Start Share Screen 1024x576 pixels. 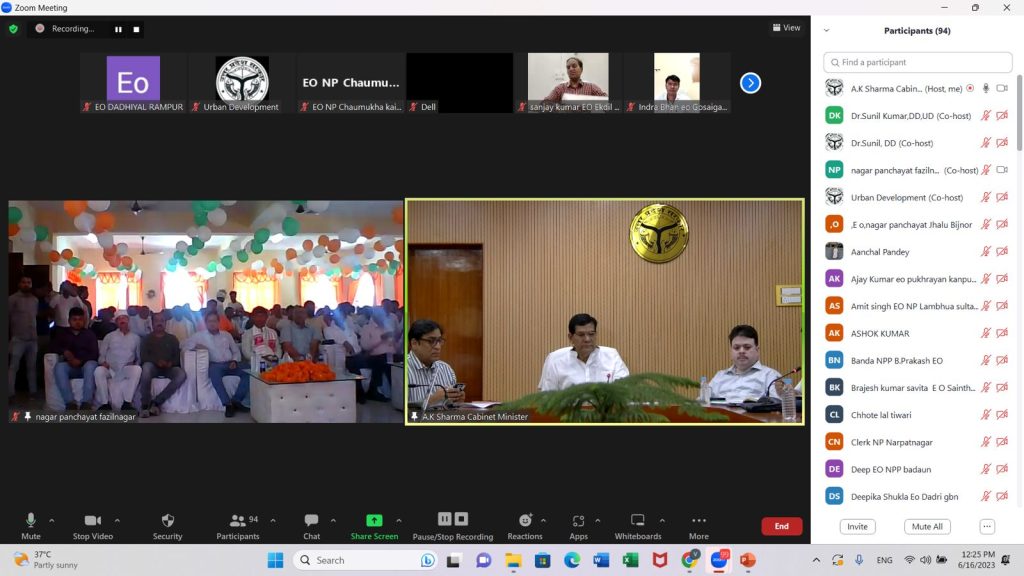[x=374, y=526]
